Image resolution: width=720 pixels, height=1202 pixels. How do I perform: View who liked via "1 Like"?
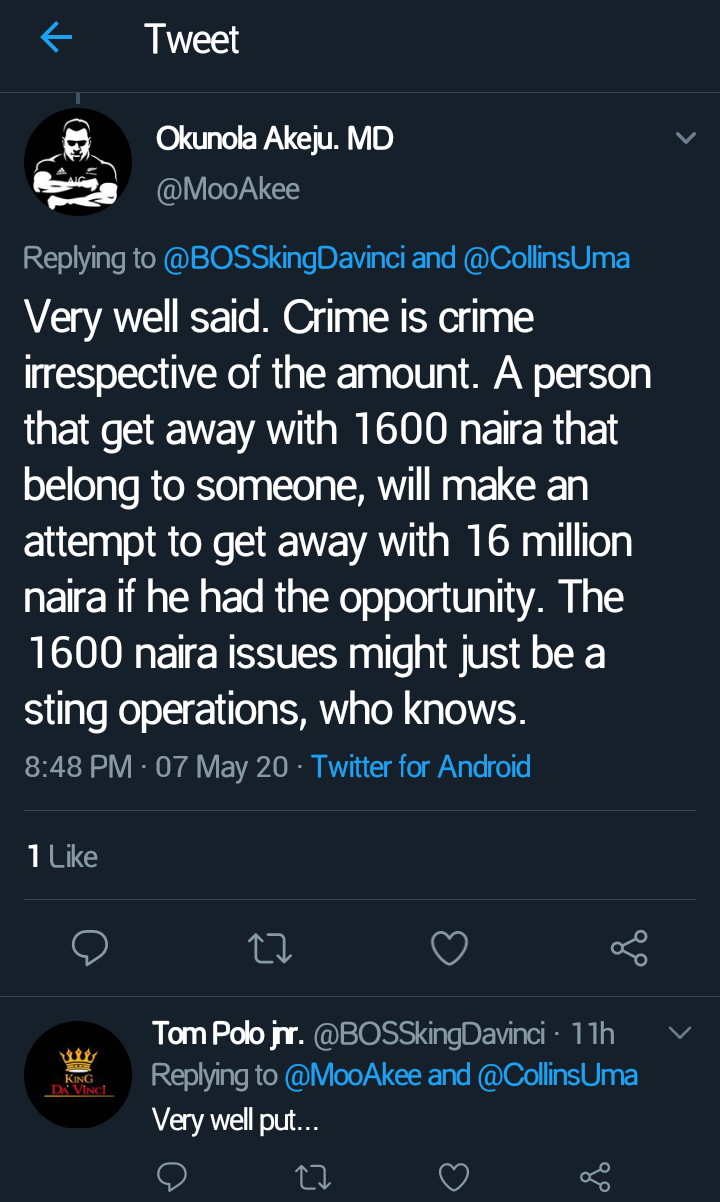pos(62,856)
